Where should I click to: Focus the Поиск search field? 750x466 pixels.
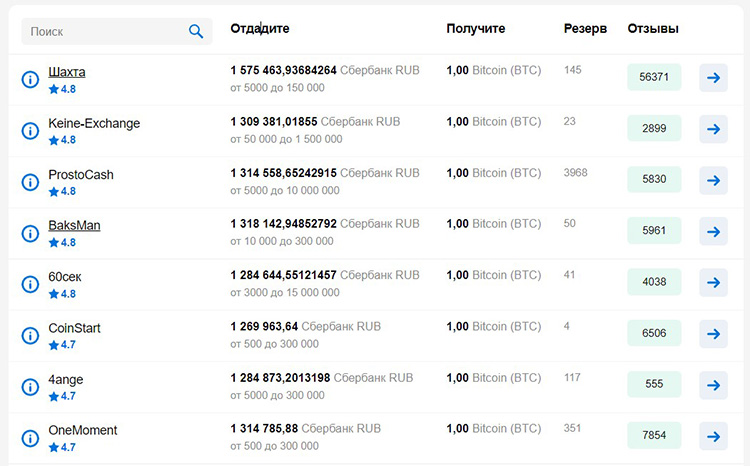[117, 32]
